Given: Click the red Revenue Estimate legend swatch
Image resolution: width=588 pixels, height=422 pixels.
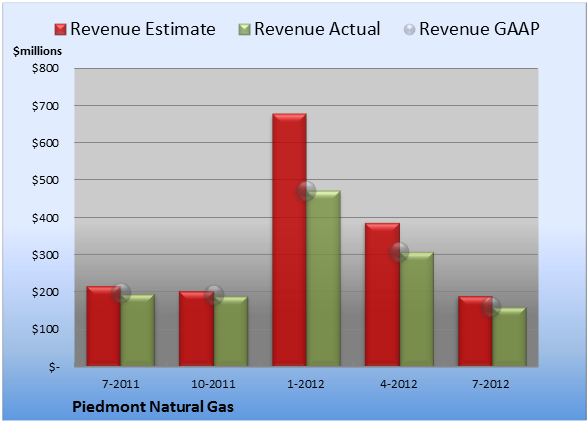Looking at the screenshot, I should (60, 30).
